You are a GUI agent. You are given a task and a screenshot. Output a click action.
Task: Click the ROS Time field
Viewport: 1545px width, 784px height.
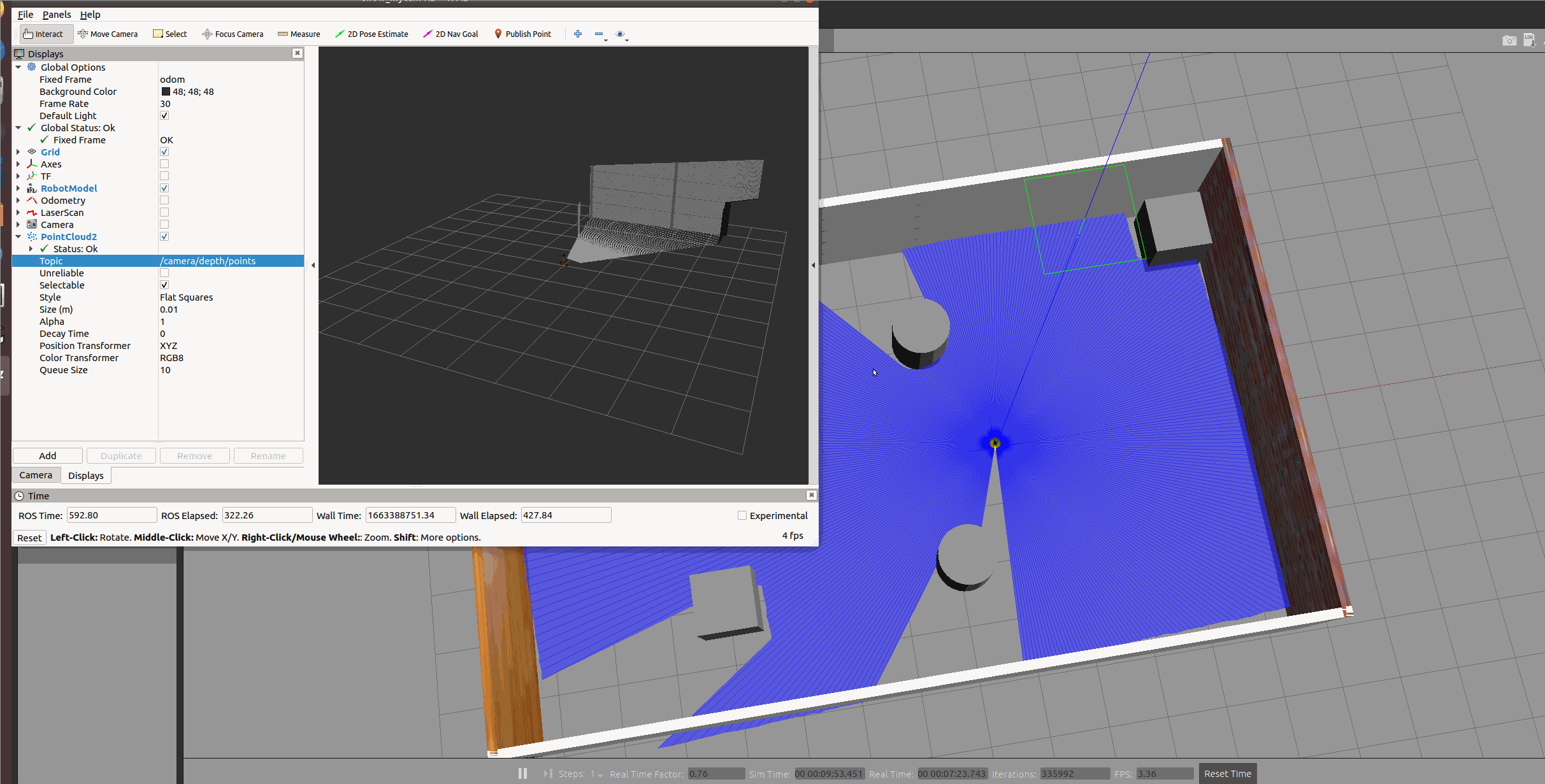[111, 515]
